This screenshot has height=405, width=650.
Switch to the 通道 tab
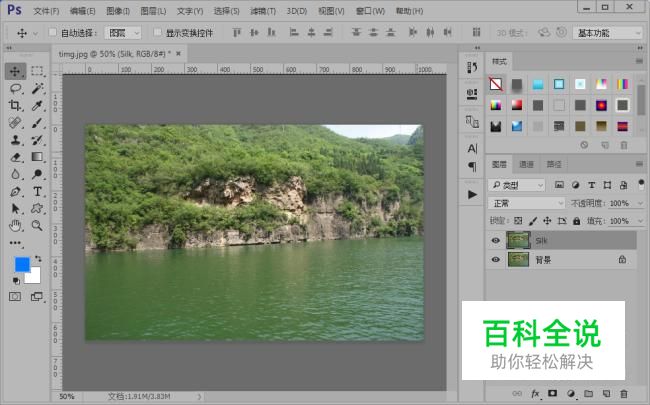pyautogui.click(x=526, y=165)
